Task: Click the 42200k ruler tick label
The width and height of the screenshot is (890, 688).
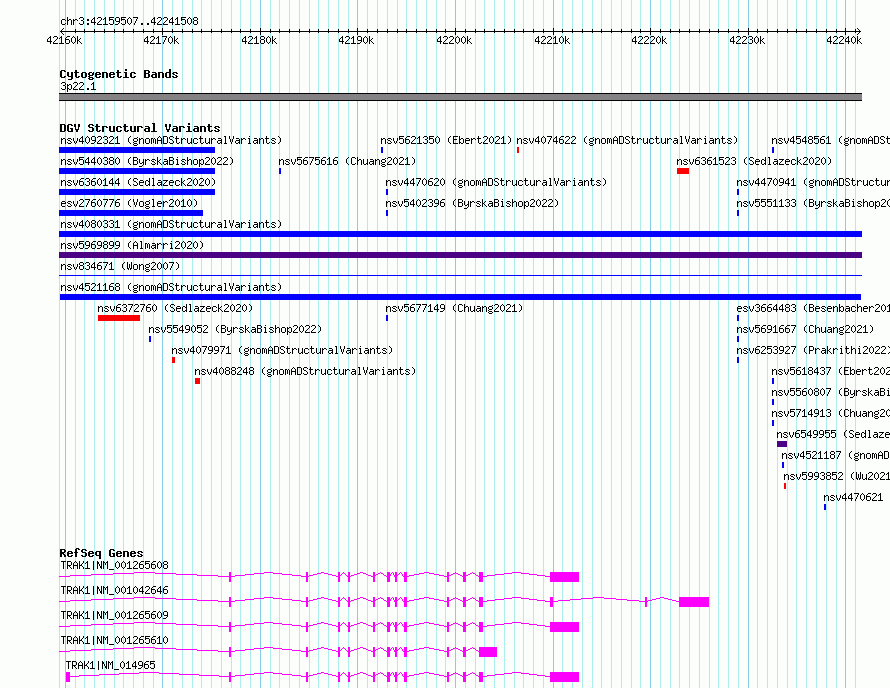Action: (454, 40)
